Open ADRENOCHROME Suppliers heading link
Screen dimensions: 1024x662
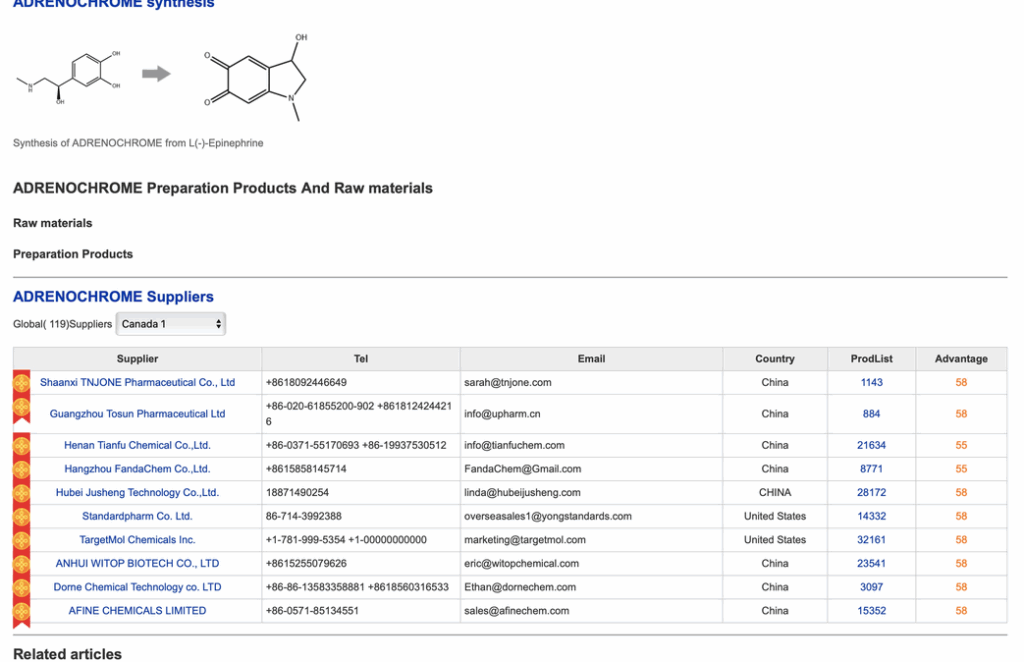coord(113,296)
